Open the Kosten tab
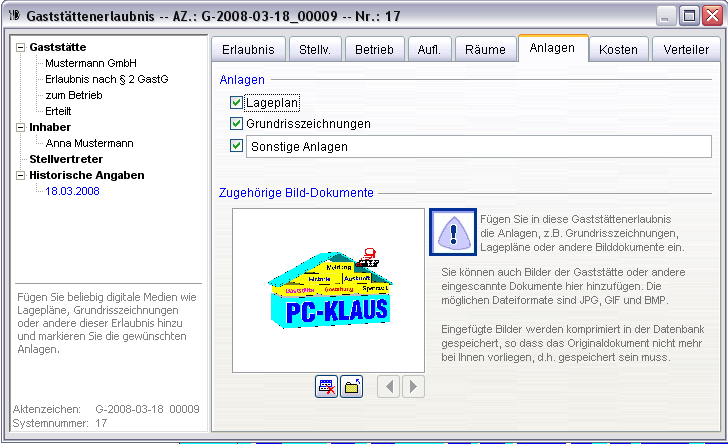The height and width of the screenshot is (444, 728). tap(618, 49)
